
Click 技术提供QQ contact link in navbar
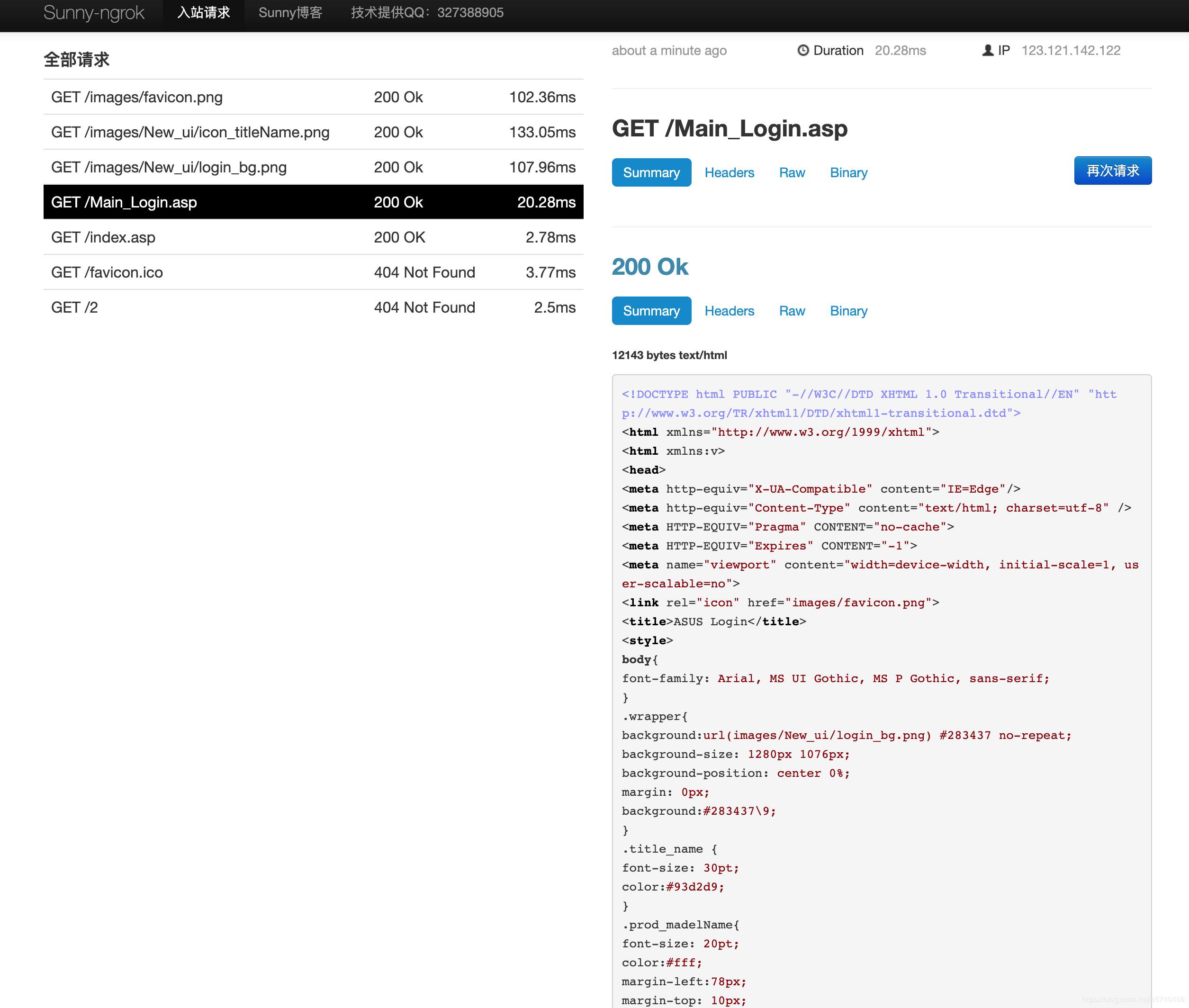pos(427,13)
